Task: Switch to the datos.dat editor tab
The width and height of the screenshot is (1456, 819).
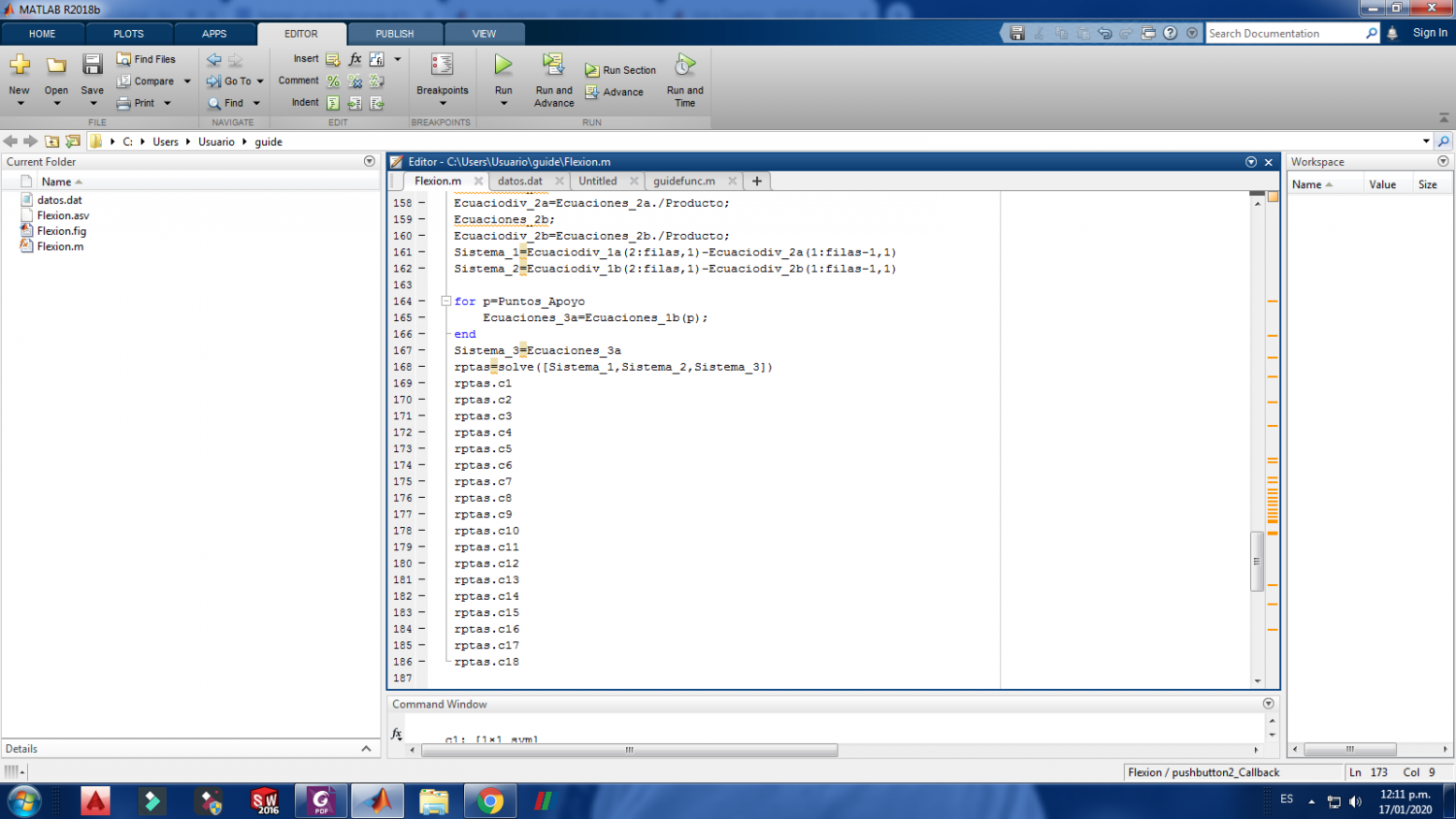Action: click(519, 181)
